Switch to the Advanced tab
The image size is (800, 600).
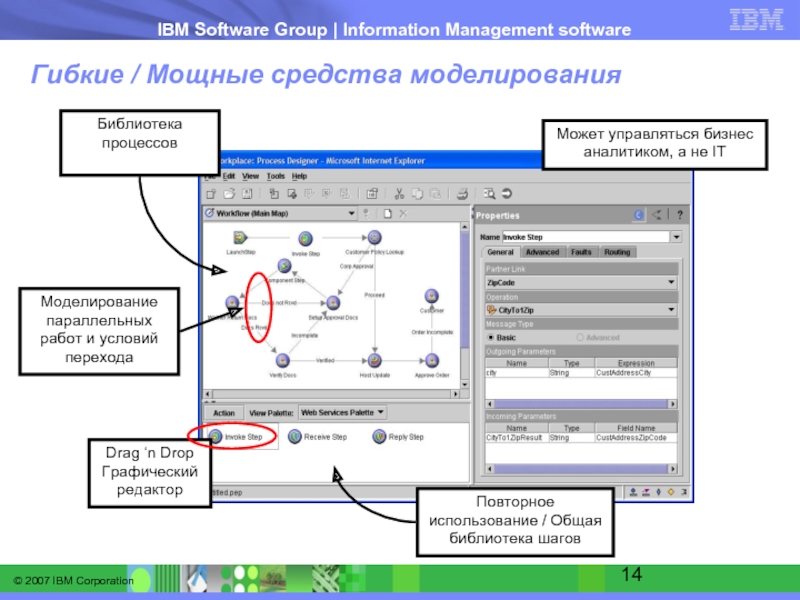tap(542, 252)
